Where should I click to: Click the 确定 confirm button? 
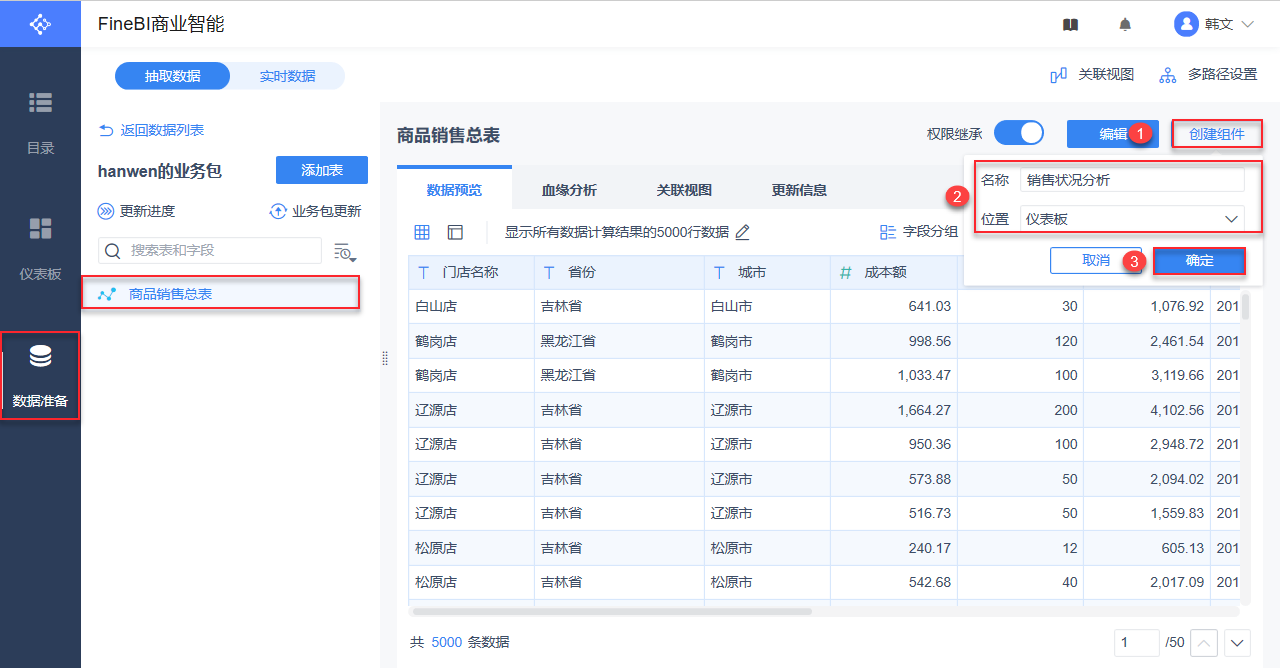(1199, 261)
